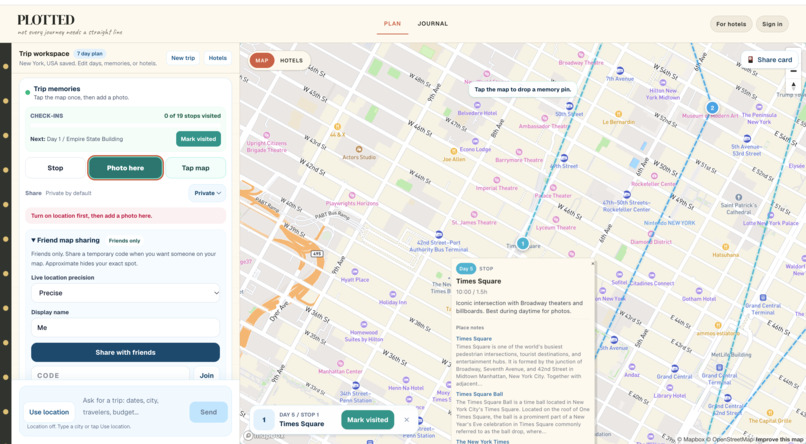806x444 pixels.
Task: Click the Join code button
Action: pos(207,376)
